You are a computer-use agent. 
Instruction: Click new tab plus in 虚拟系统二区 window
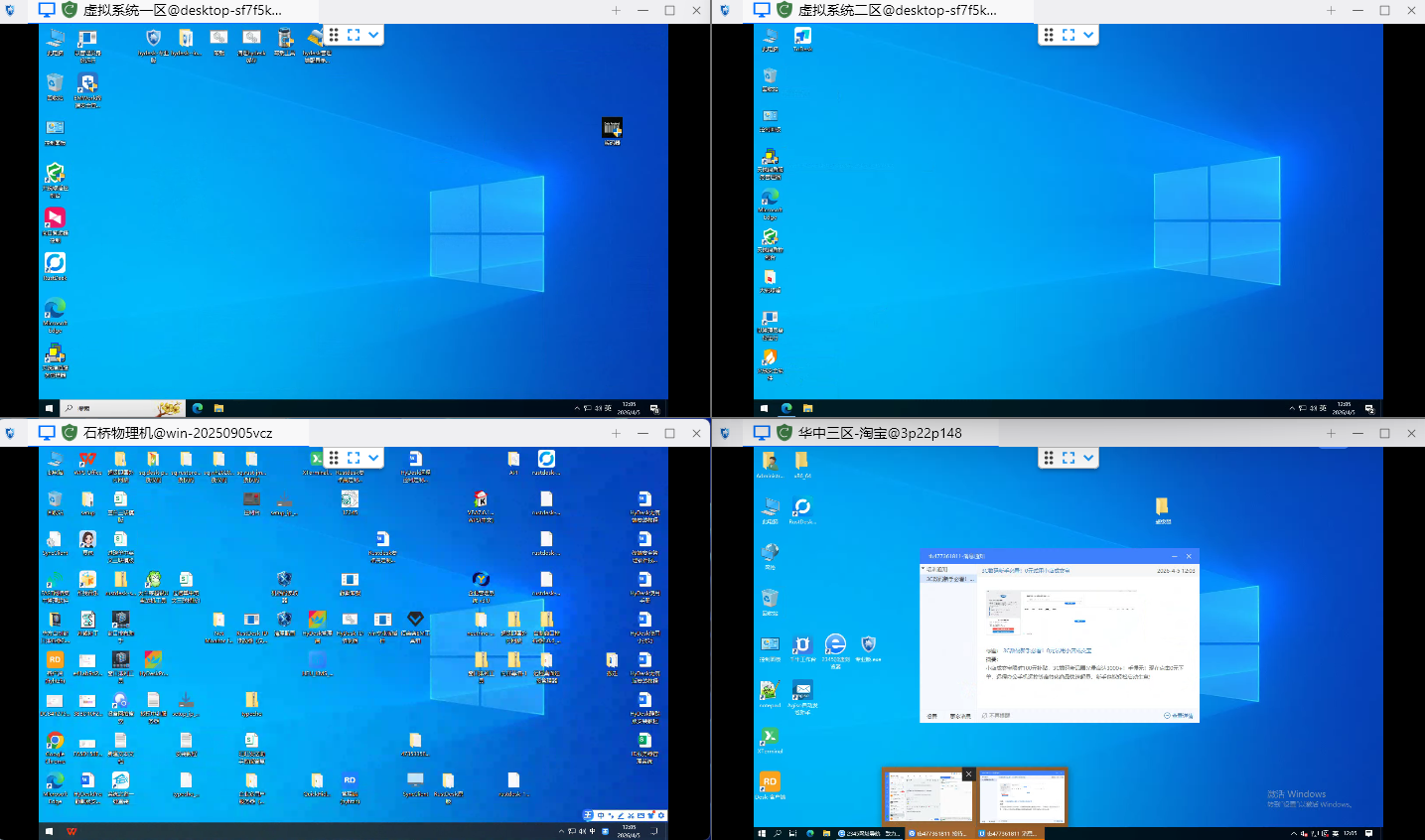[x=1331, y=10]
